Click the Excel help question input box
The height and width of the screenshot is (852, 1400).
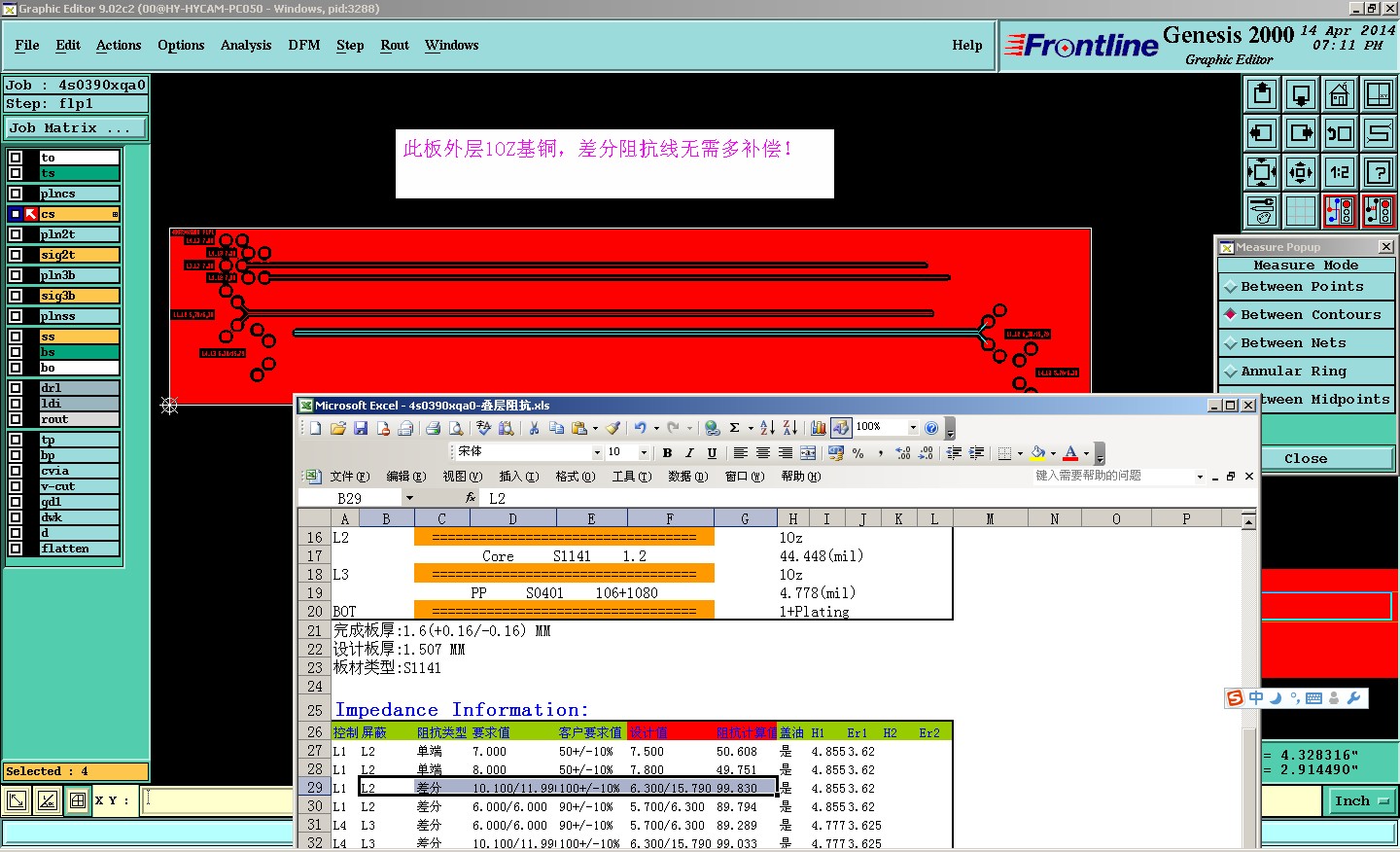coord(1112,477)
